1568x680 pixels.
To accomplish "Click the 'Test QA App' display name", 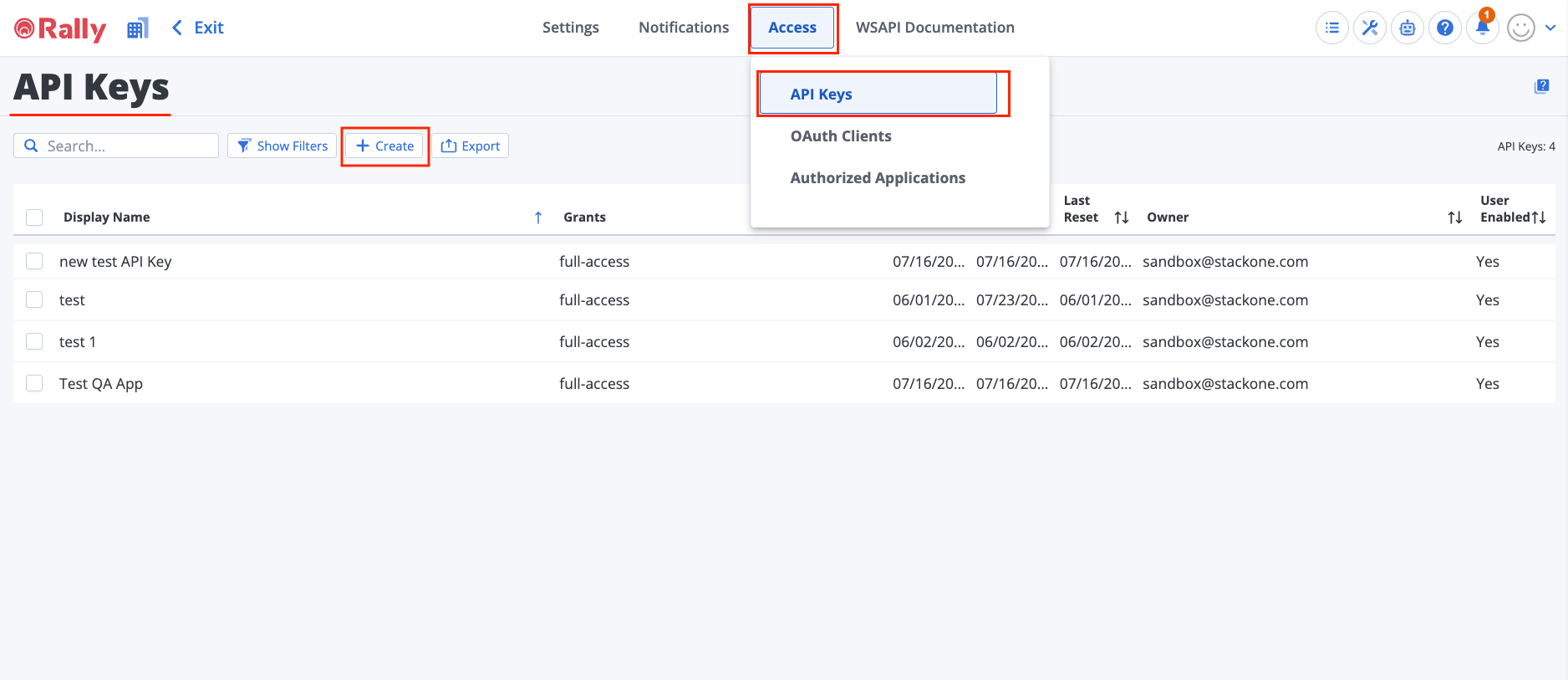I will point(101,384).
